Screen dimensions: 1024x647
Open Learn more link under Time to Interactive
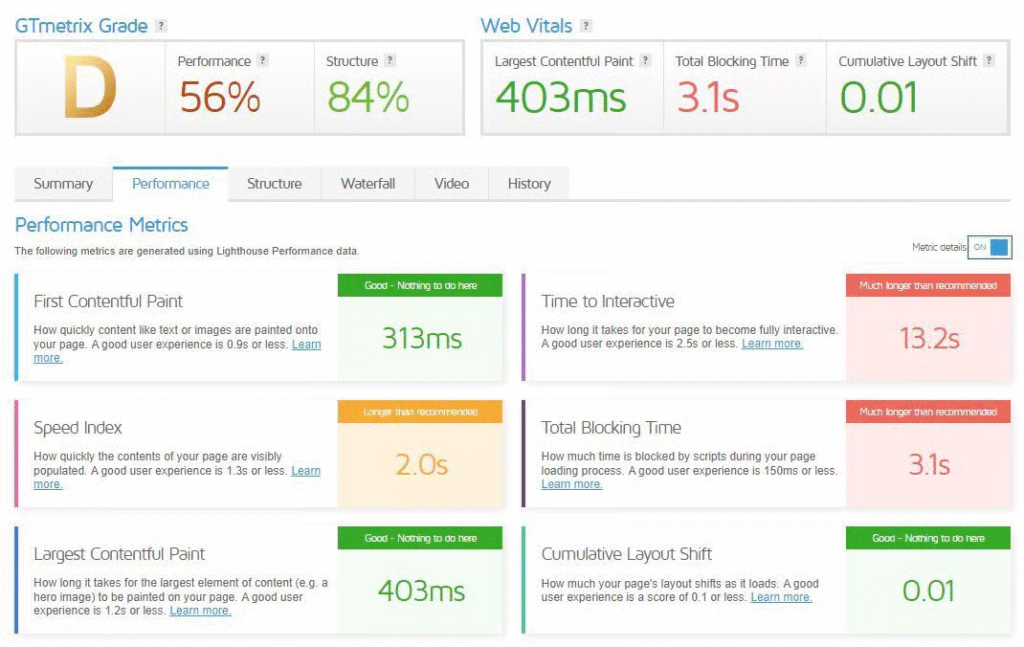(x=772, y=344)
